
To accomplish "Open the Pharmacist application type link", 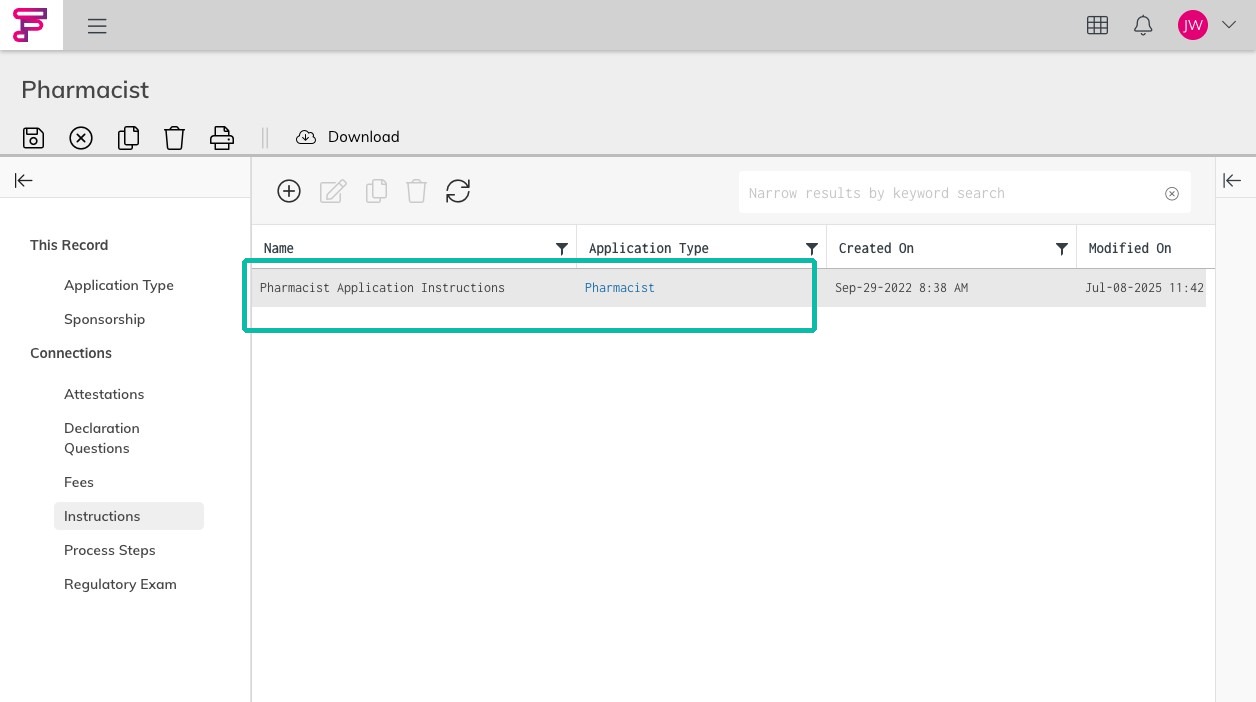I will coord(620,288).
